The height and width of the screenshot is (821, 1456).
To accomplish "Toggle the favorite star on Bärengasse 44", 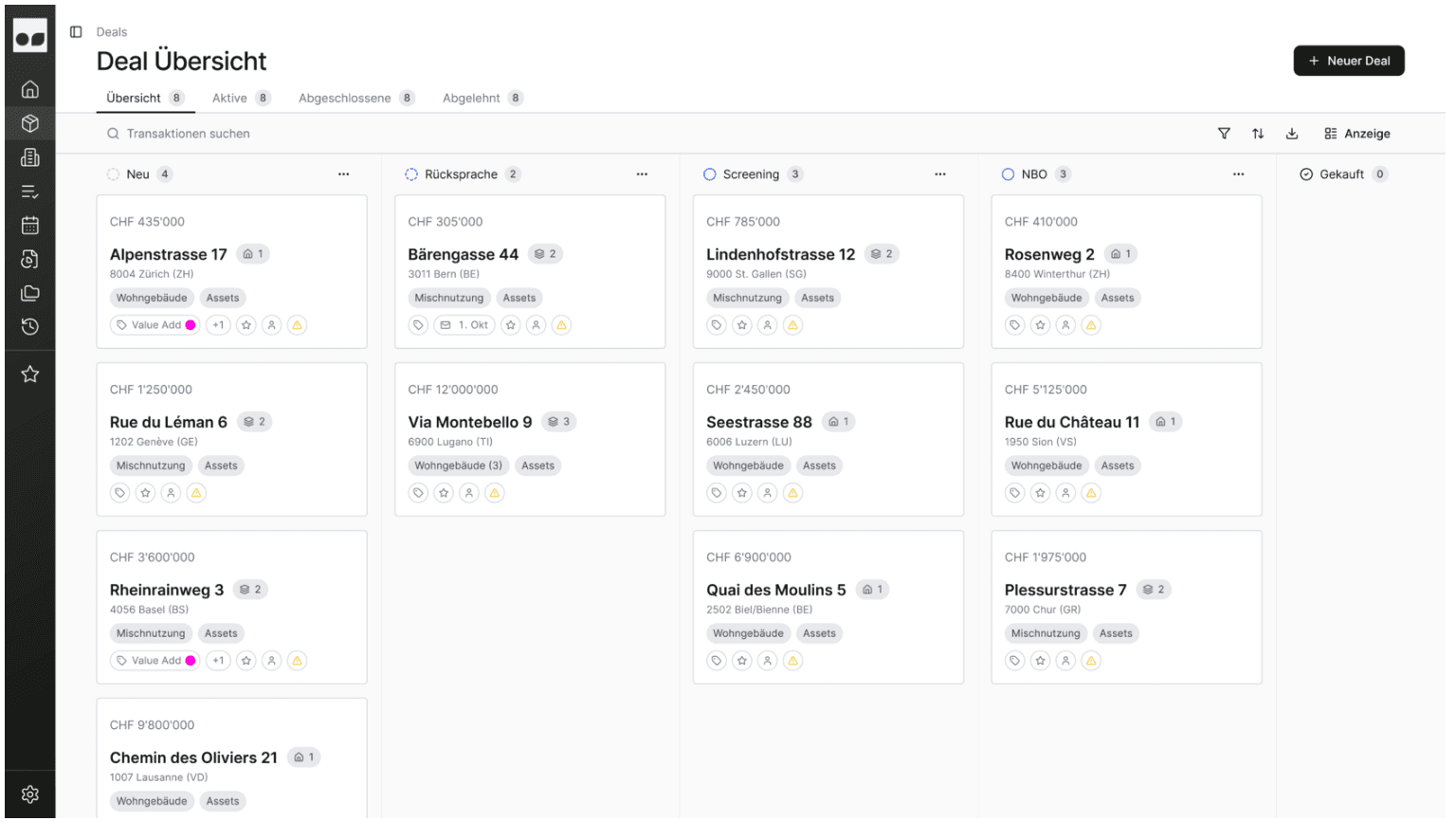I will [511, 325].
